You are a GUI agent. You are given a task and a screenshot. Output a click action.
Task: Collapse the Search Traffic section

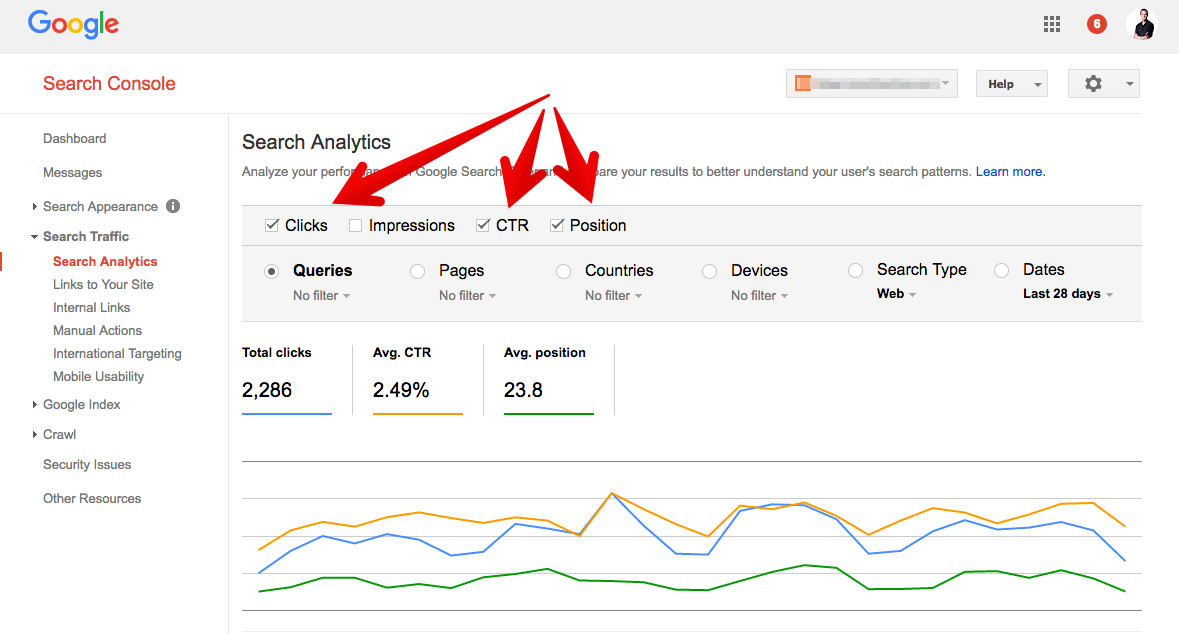pyautogui.click(x=85, y=237)
